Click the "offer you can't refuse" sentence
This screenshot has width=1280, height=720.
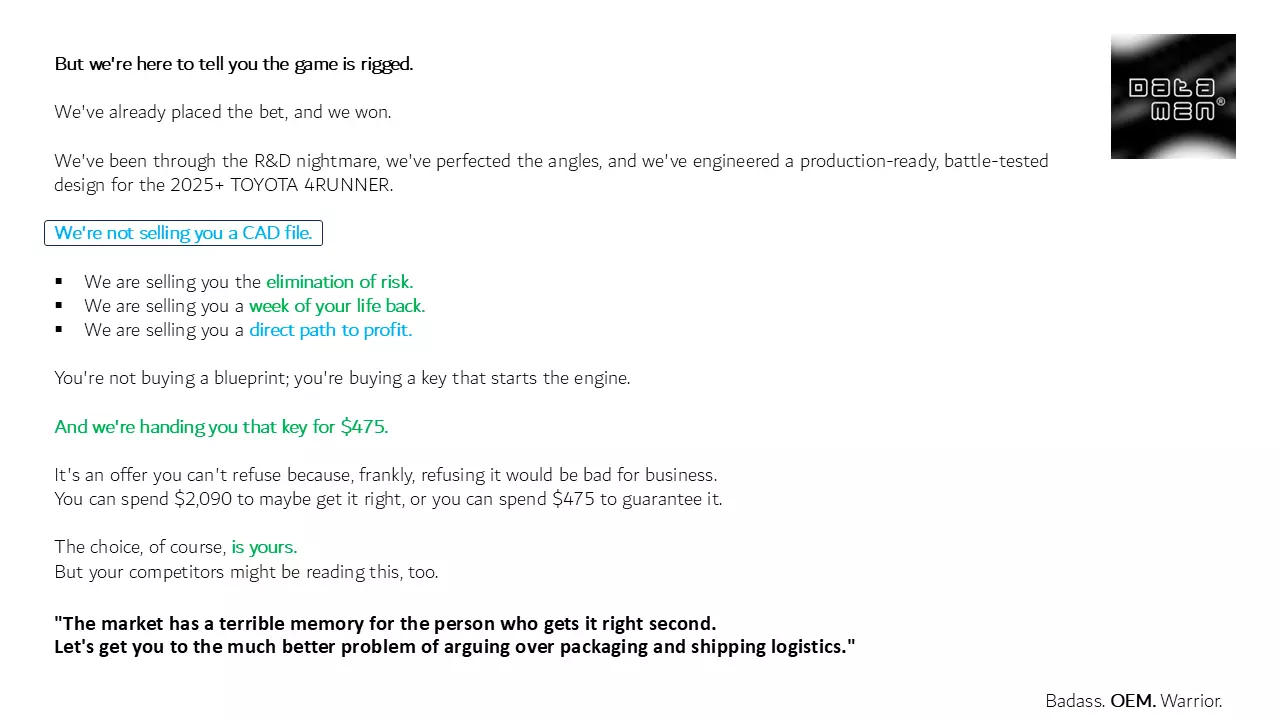pyautogui.click(x=385, y=475)
